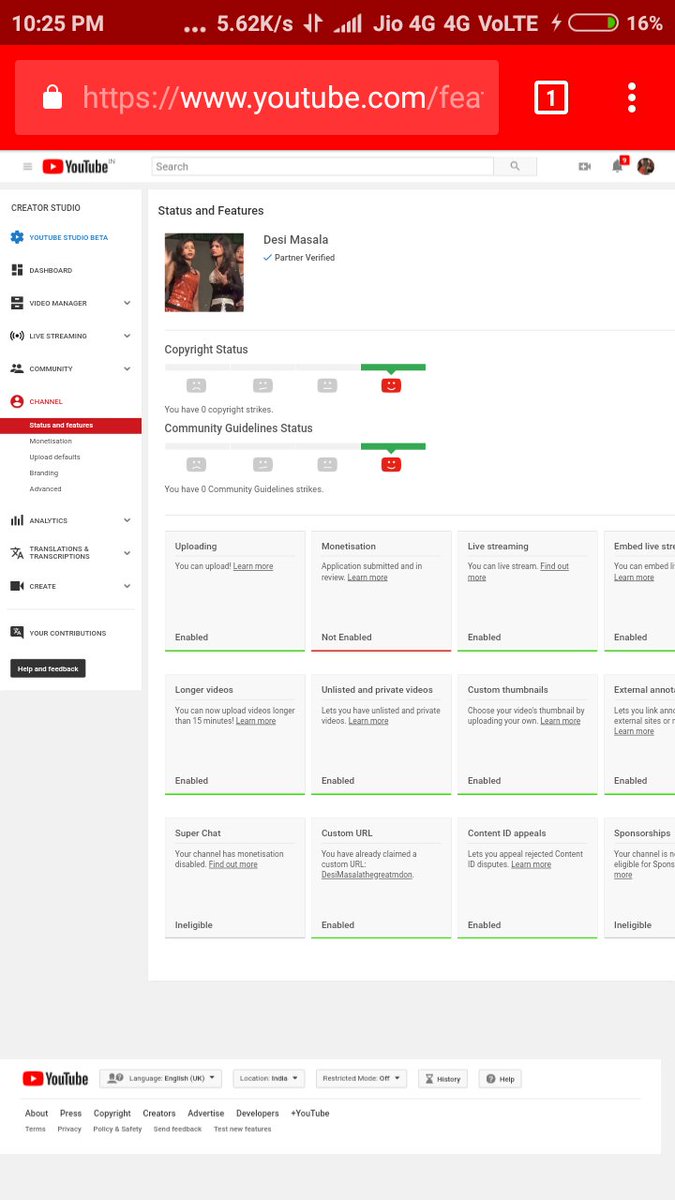The width and height of the screenshot is (675, 1200).
Task: Click the Create camera icon in sidebar
Action: [x=17, y=586]
